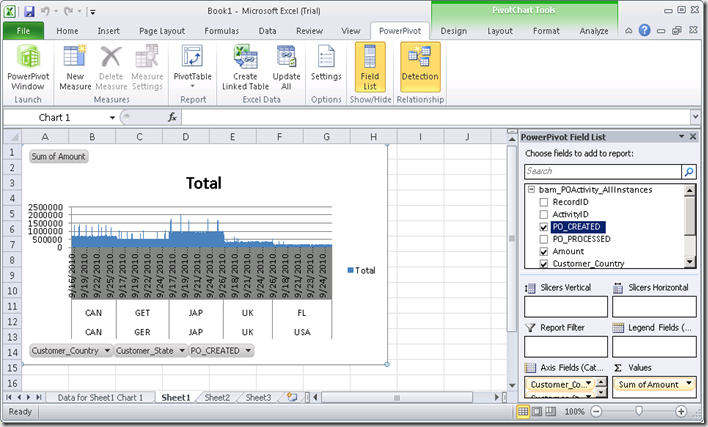Collapse the bam_POActivity_AllInstances table
Screen dimensions: 708x427
click(531, 190)
